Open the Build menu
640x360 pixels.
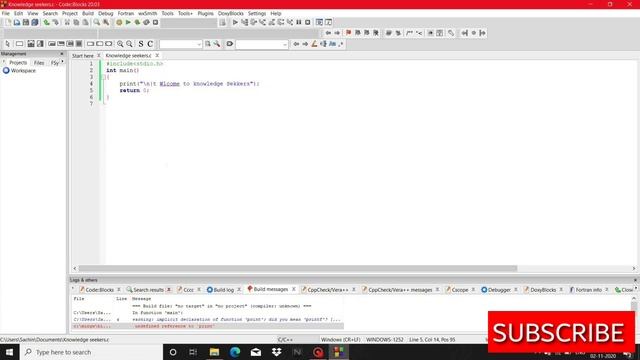[x=88, y=13]
